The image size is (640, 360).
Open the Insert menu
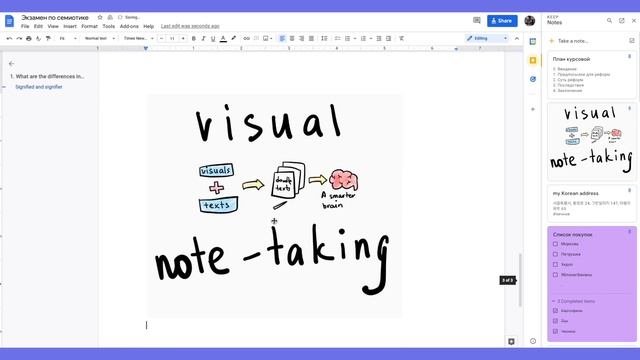click(70, 26)
